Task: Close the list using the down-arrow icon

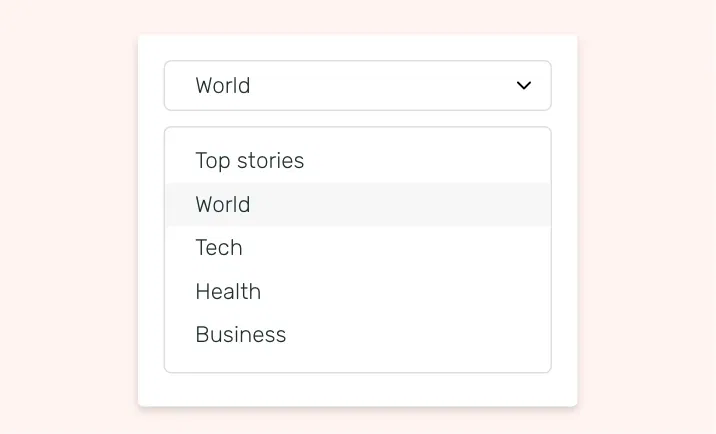Action: 523,86
